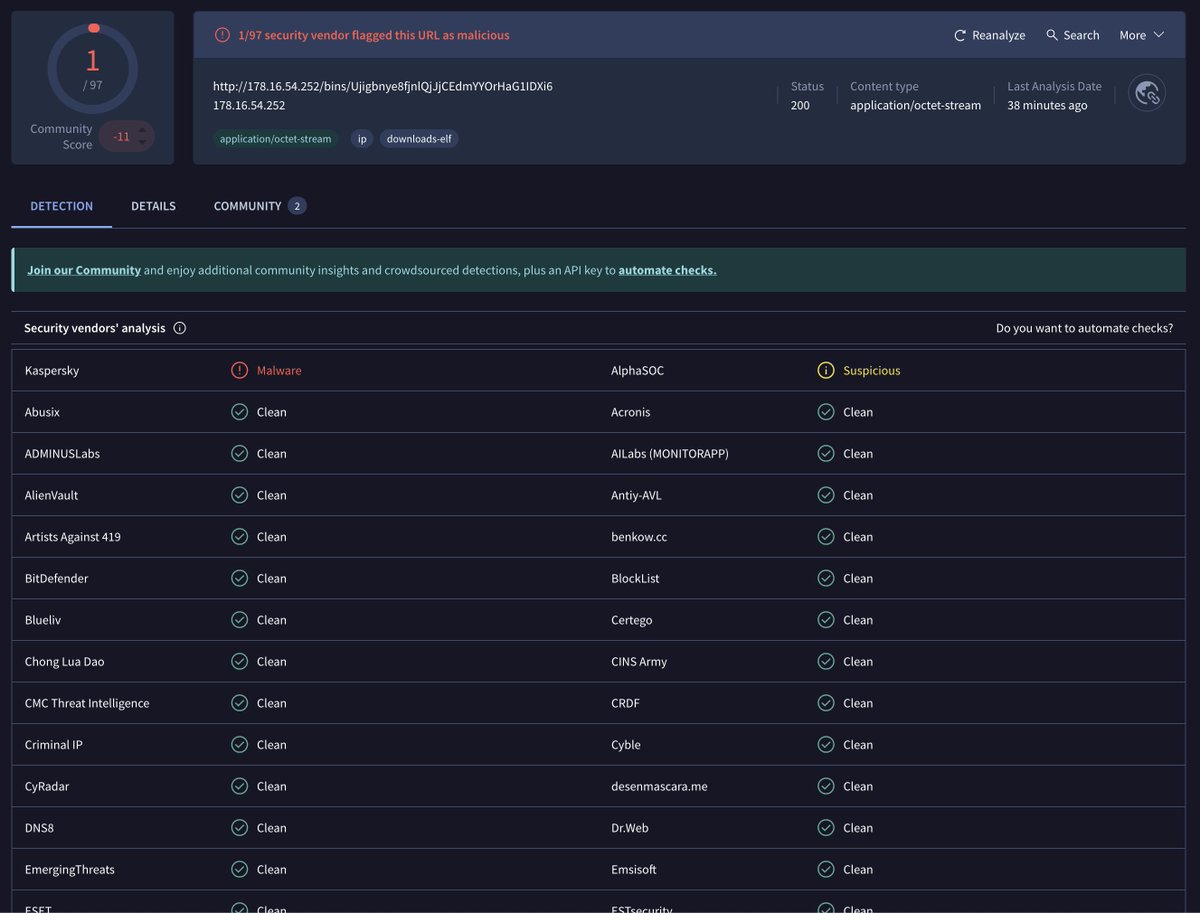This screenshot has height=913, width=1200.
Task: Click the Content type value
Action: pos(915,105)
